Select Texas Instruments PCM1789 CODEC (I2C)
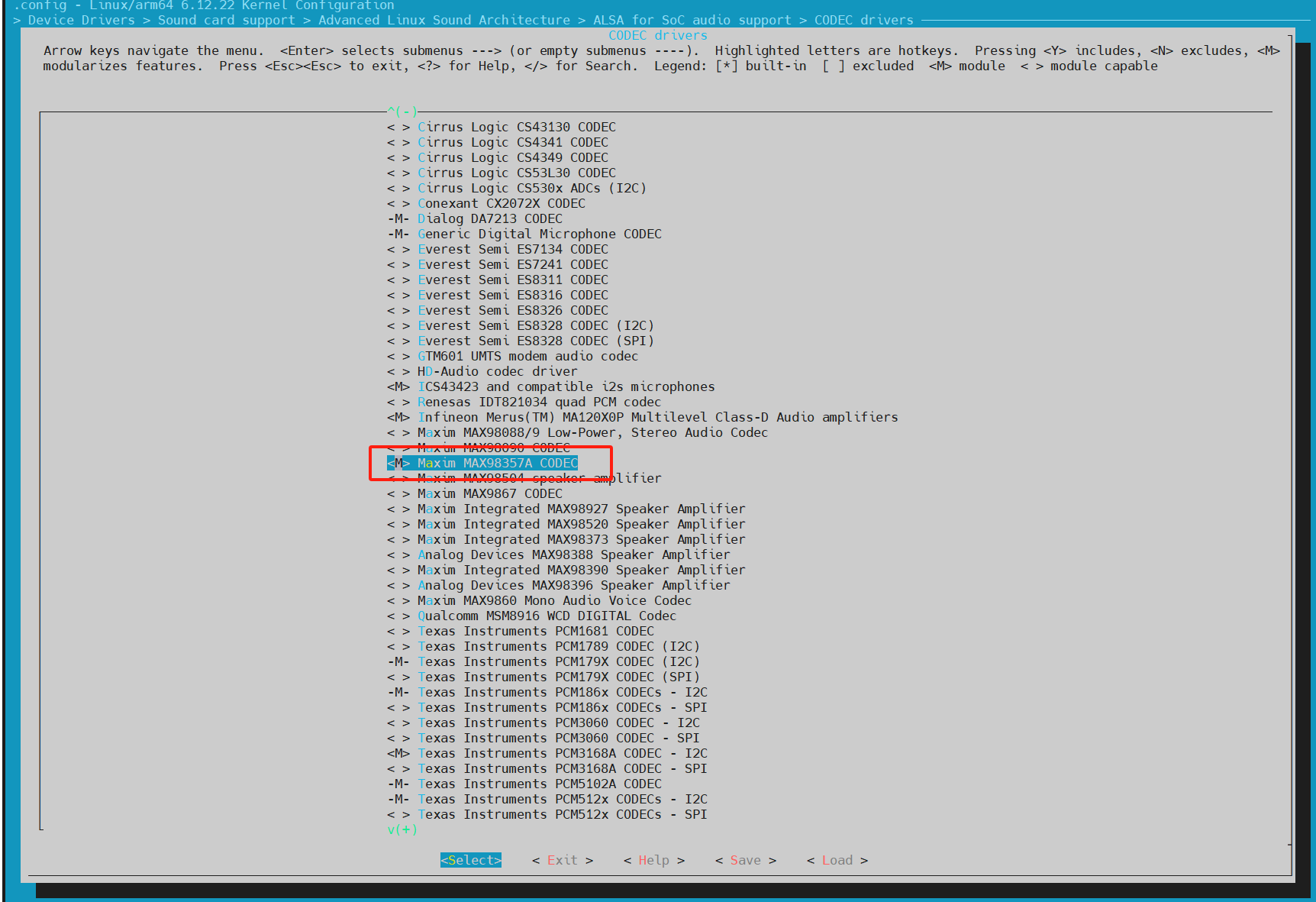Screen dimensions: 1316x902 pyautogui.click(x=543, y=646)
